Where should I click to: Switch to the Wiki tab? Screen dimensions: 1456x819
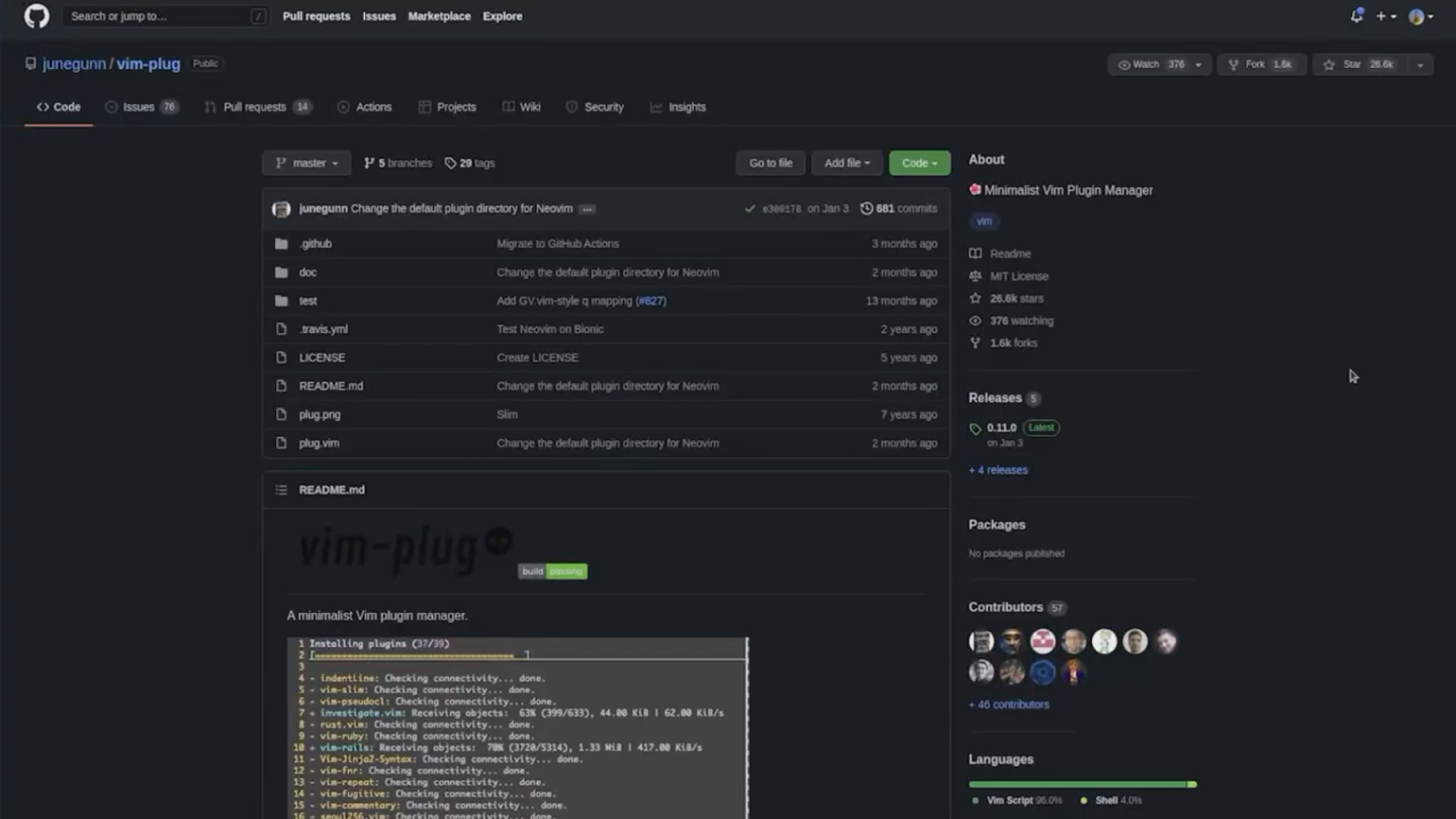click(x=521, y=107)
